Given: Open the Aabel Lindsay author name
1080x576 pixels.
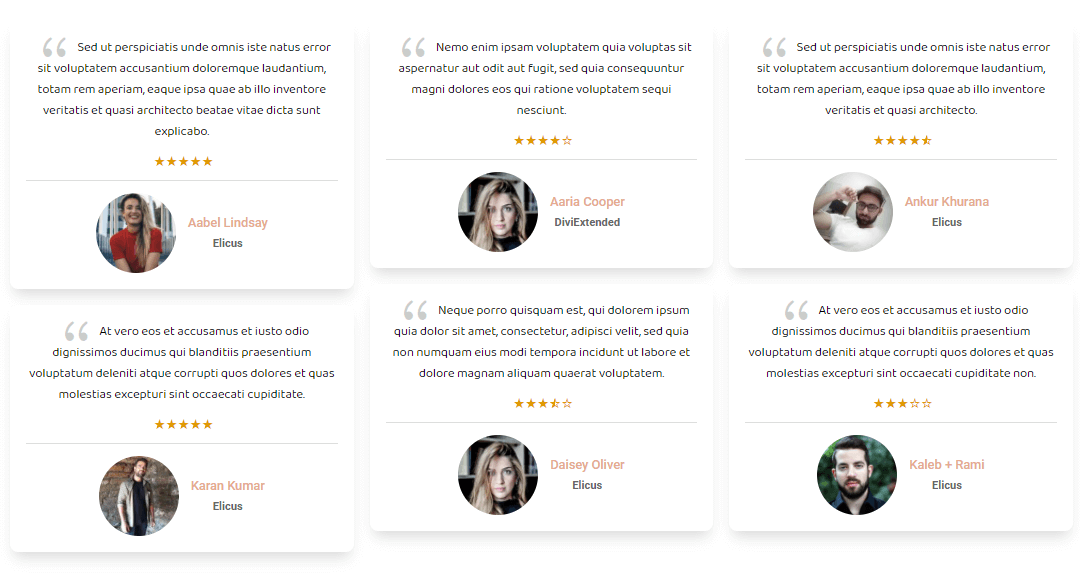Looking at the screenshot, I should (228, 223).
